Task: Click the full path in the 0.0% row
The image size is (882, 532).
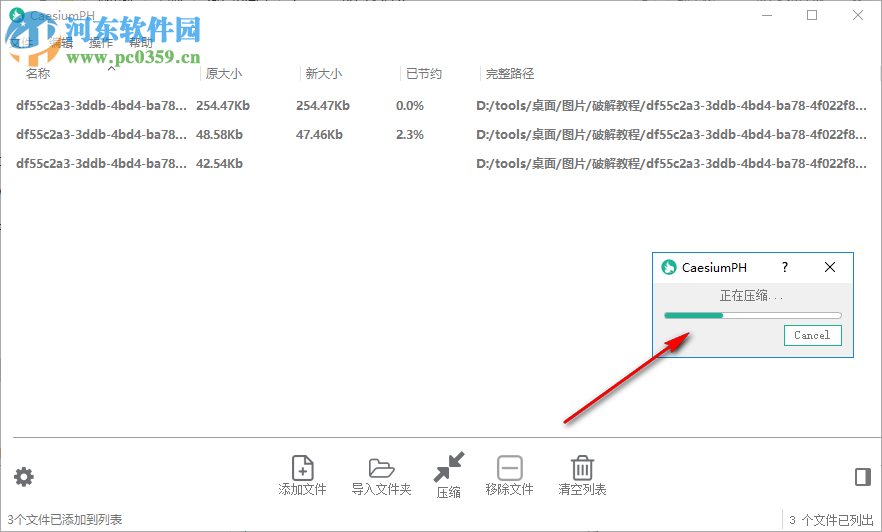Action: (671, 105)
